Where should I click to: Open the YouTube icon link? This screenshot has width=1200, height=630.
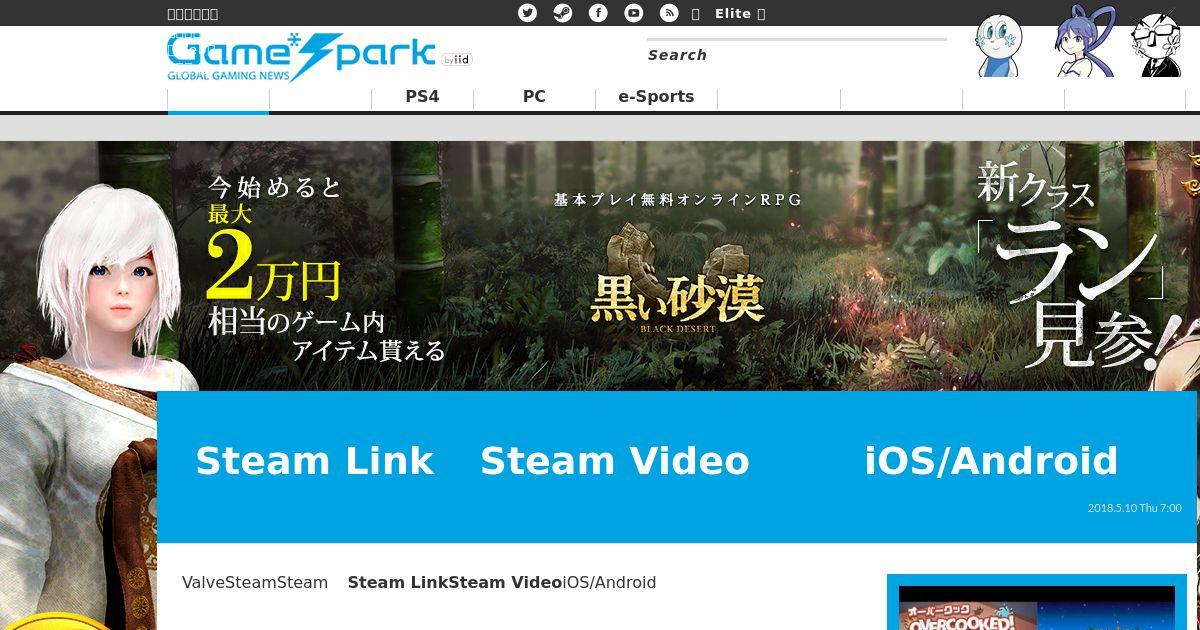634,13
